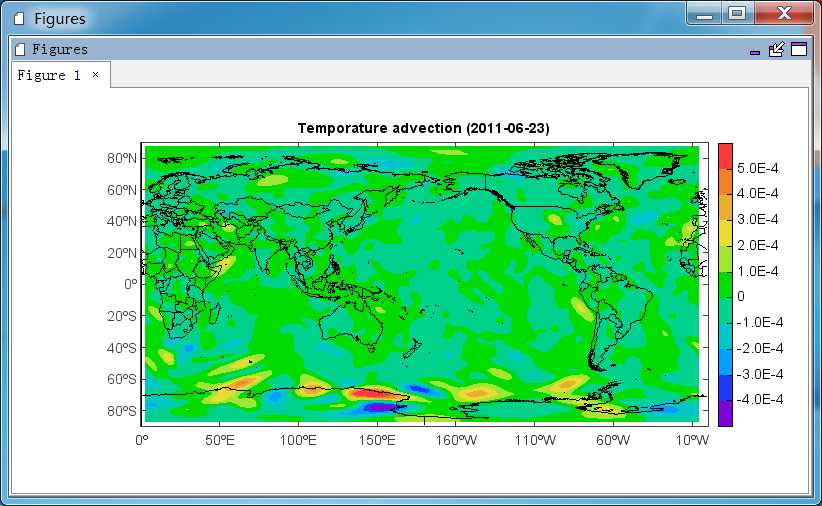Detach the Figures panel to a window
Image resolution: width=822 pixels, height=506 pixels.
click(x=776, y=49)
